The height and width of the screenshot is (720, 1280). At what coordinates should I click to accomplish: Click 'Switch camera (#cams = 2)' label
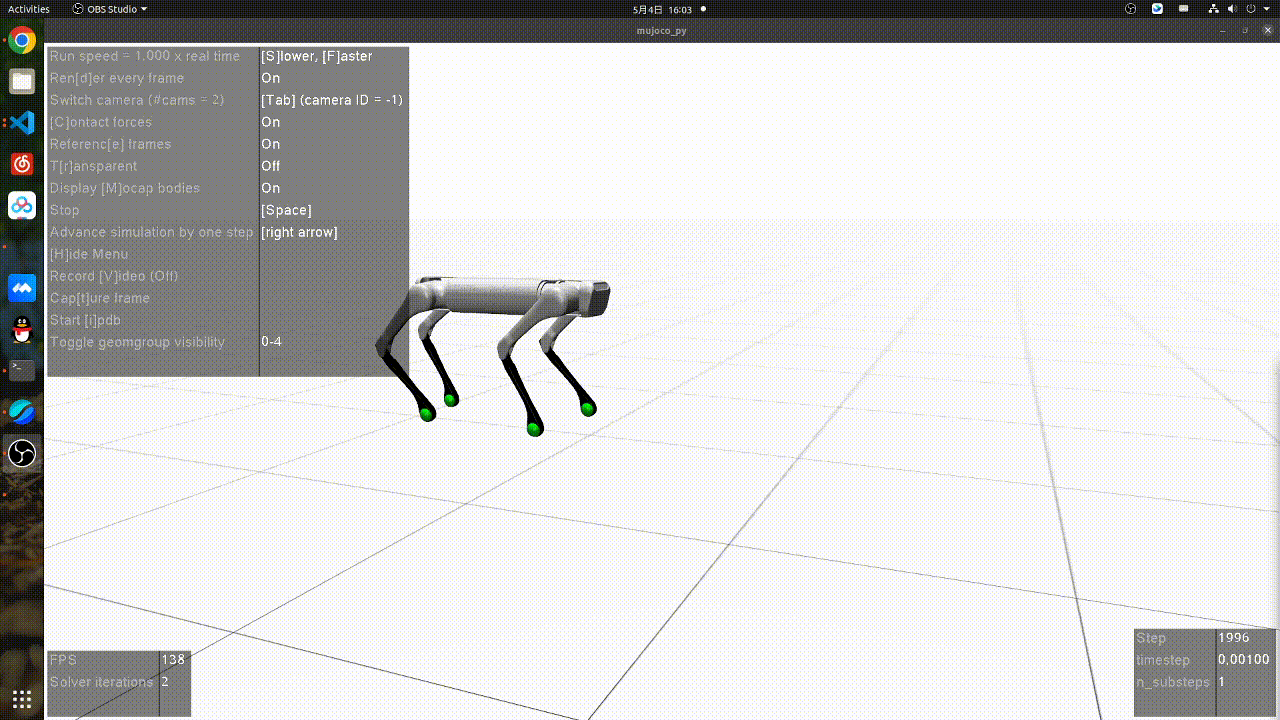click(x=137, y=100)
